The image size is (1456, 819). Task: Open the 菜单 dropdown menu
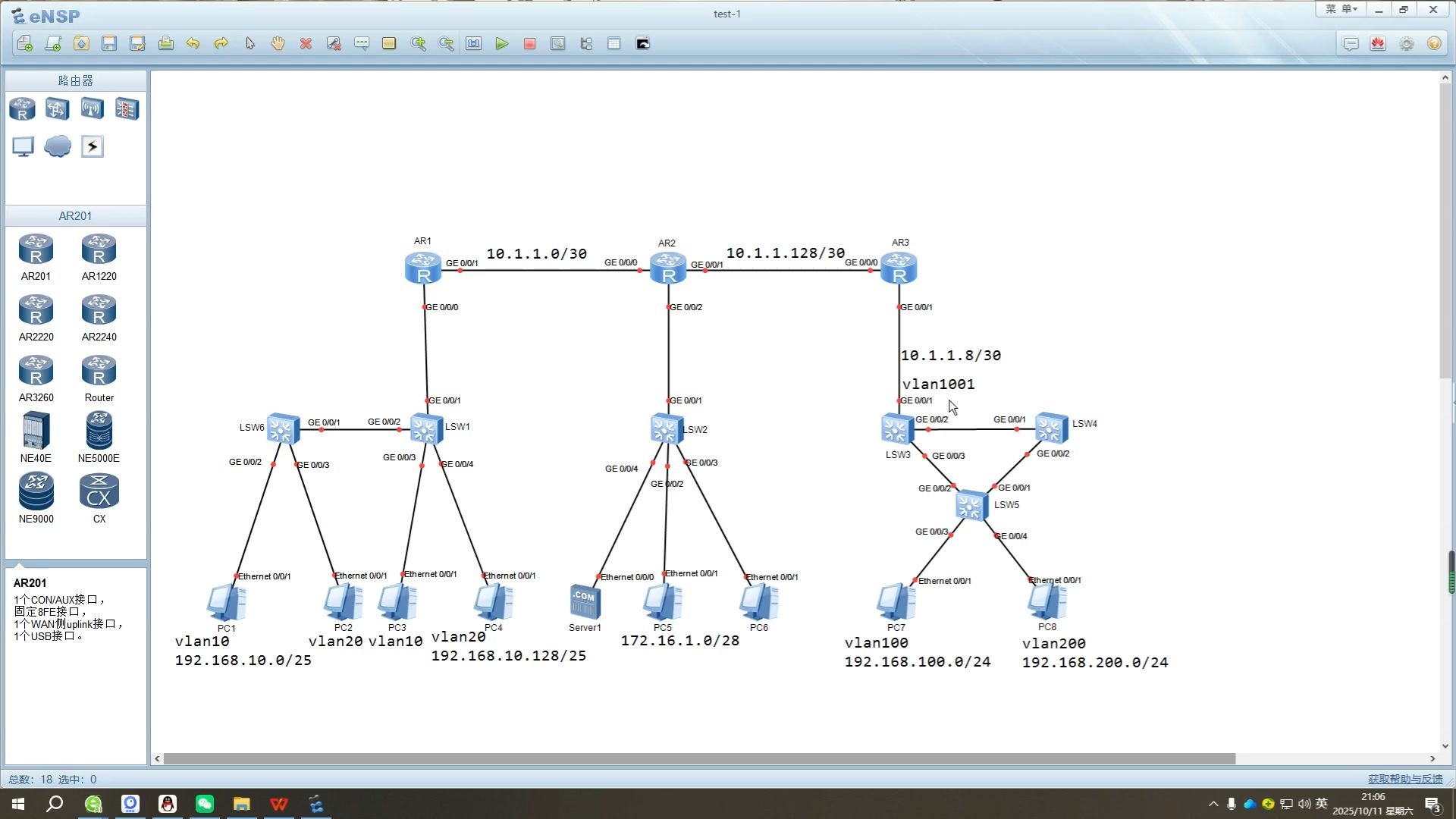(1341, 10)
